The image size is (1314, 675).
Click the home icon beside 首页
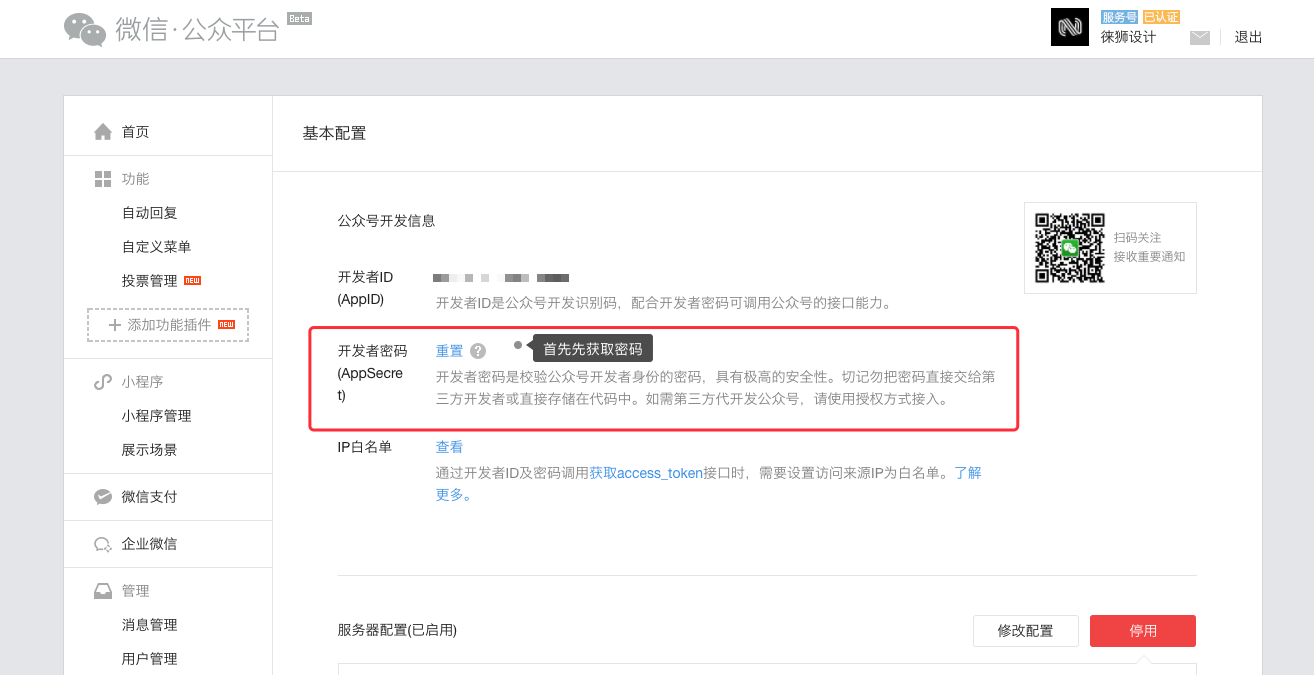click(103, 132)
